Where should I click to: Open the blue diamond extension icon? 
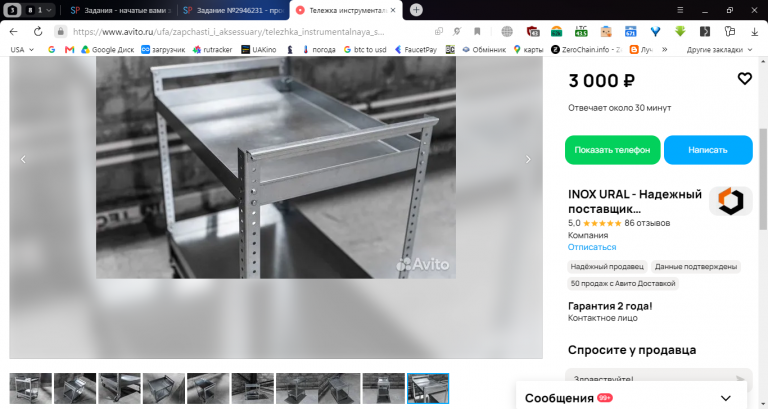tap(655, 32)
